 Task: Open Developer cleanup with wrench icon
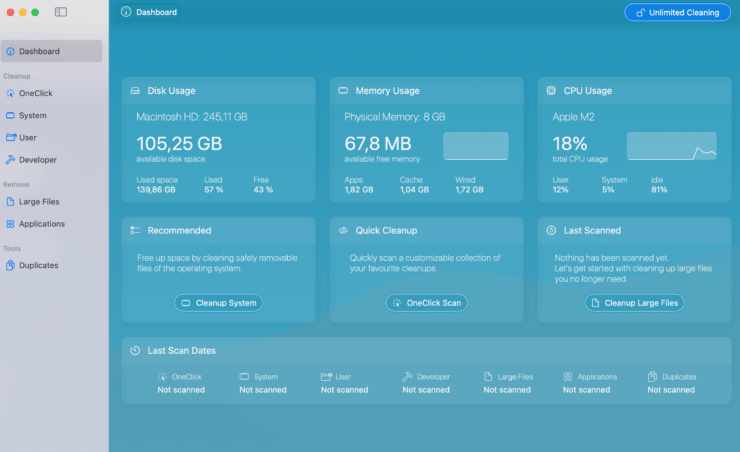[x=38, y=159]
